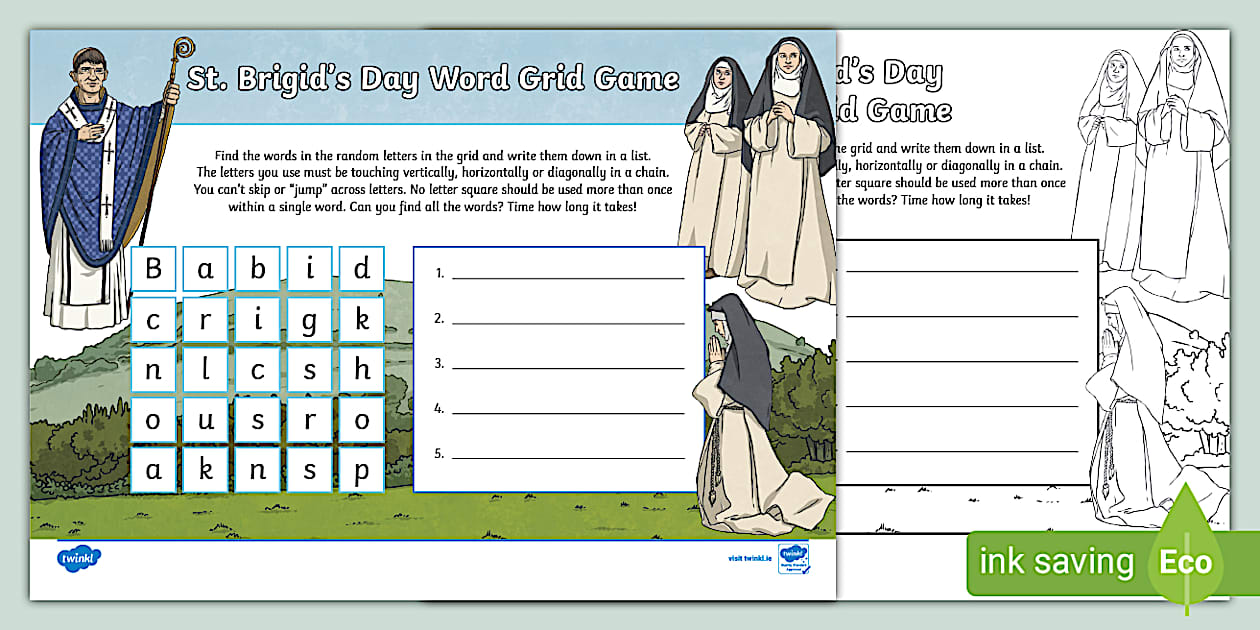Click the center letter c tile

(x=258, y=368)
